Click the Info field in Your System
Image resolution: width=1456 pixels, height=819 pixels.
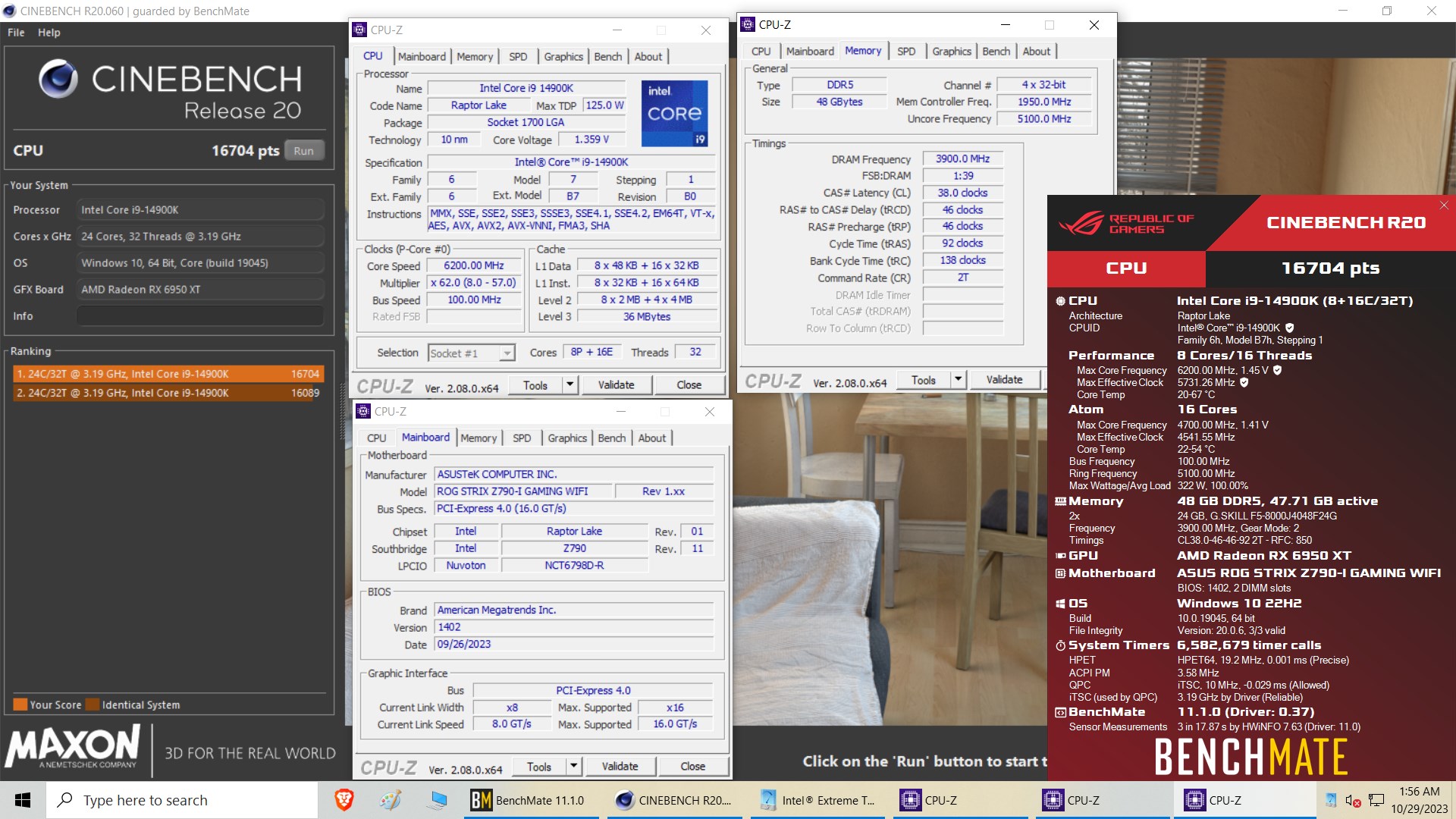click(x=200, y=316)
